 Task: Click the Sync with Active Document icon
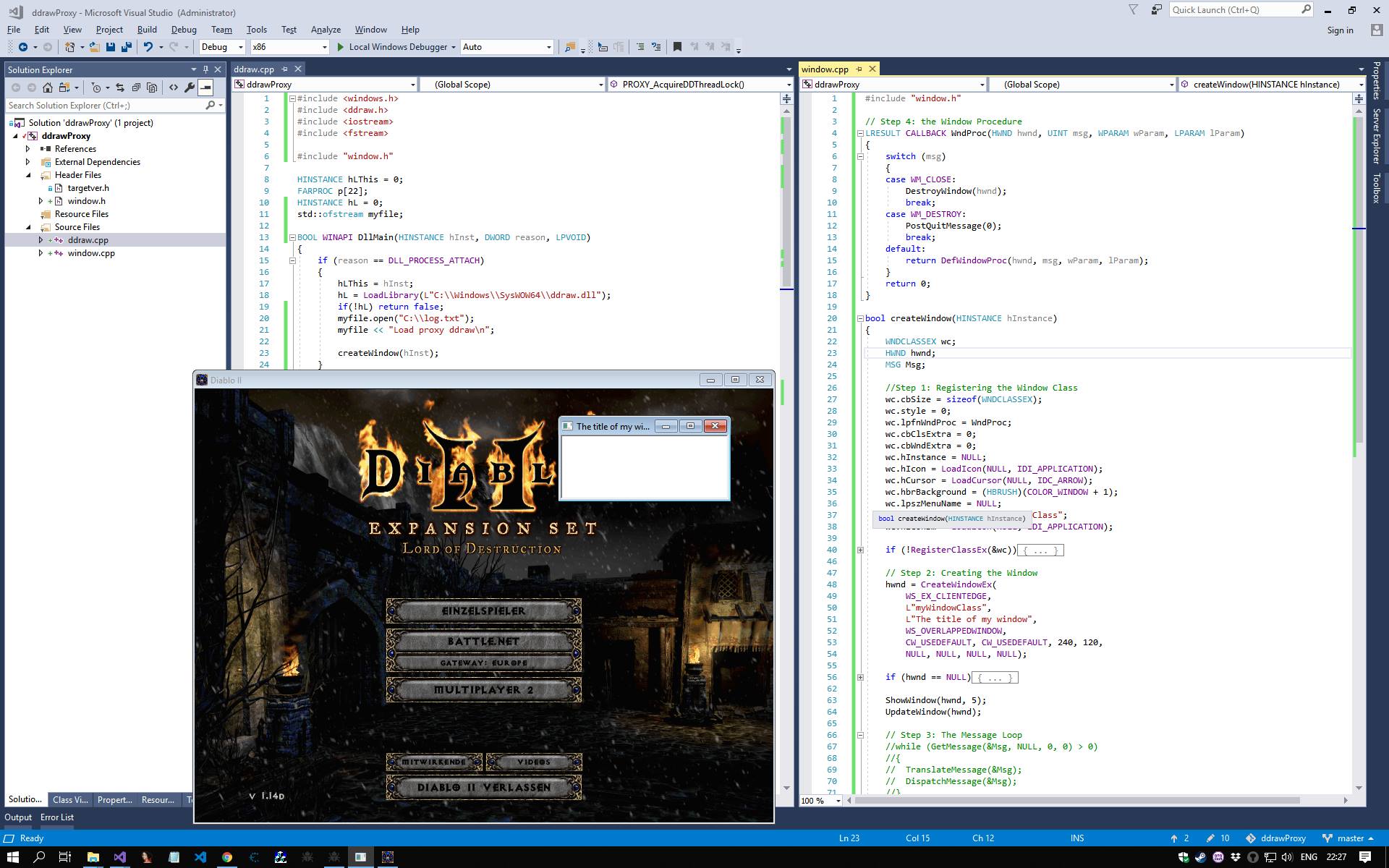119,87
